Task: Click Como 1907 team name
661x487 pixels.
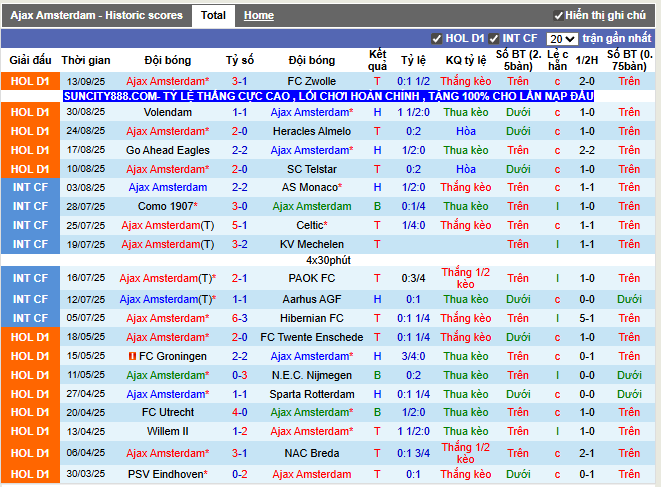Action: click(168, 206)
